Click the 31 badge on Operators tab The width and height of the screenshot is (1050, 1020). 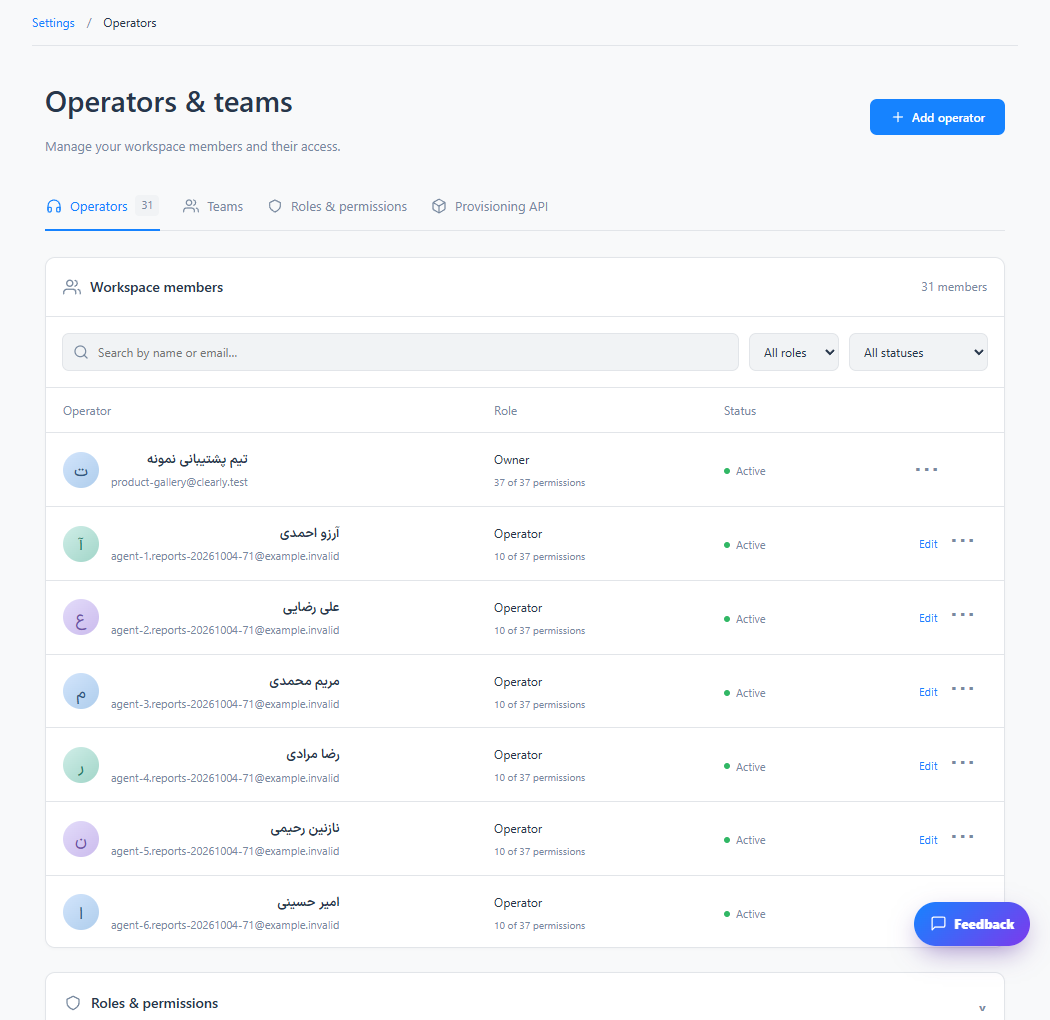pos(147,206)
